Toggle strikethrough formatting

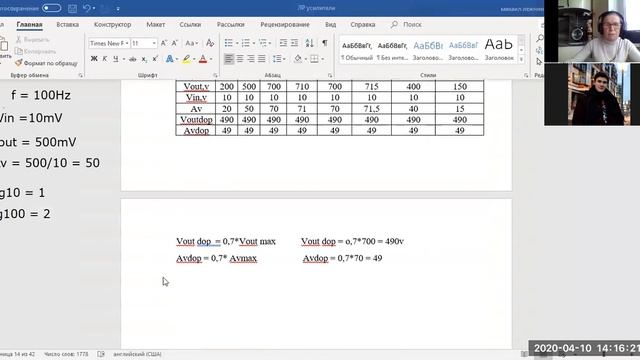(133, 60)
